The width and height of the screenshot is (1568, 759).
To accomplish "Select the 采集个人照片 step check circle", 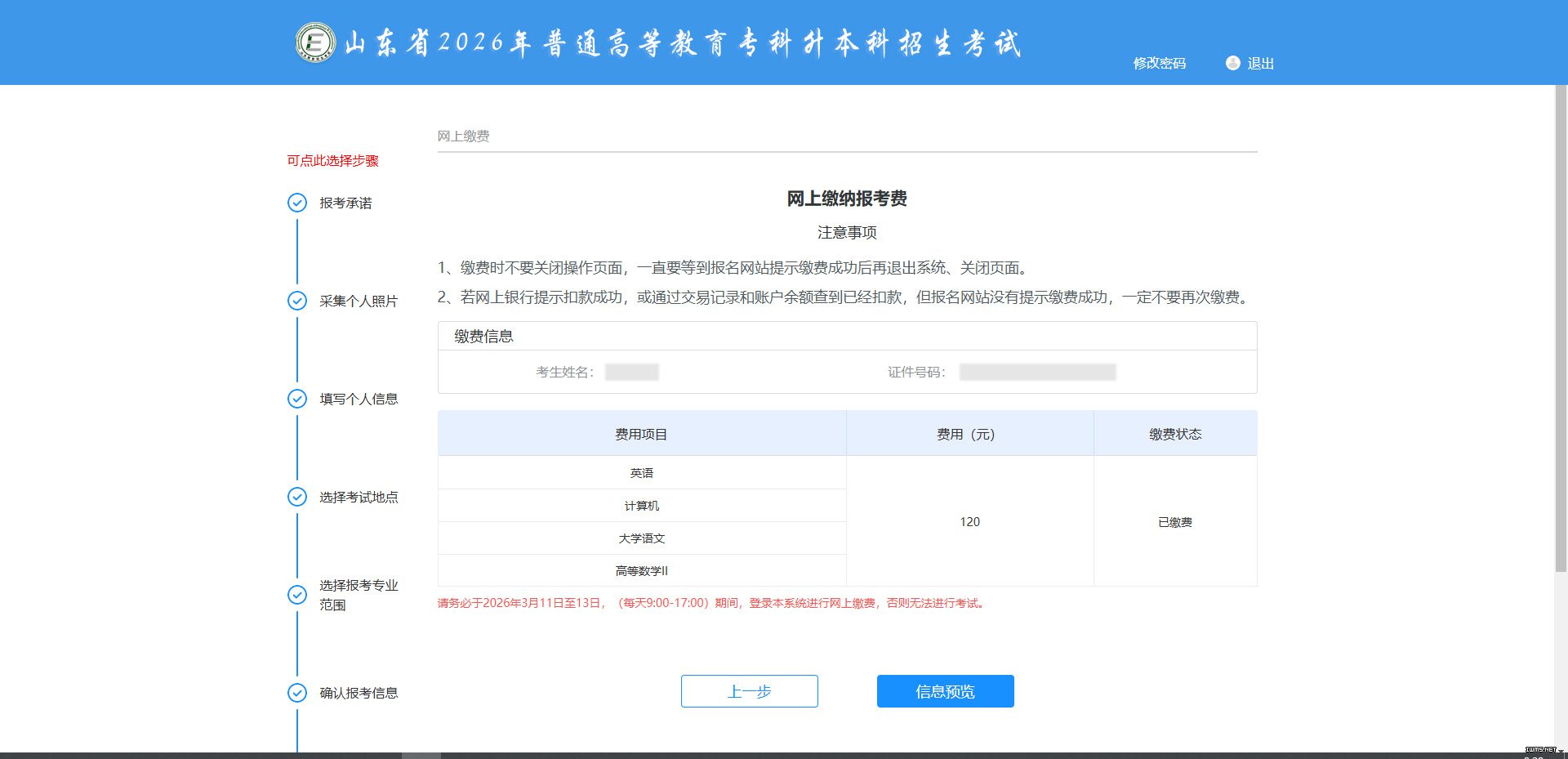I will 297,301.
